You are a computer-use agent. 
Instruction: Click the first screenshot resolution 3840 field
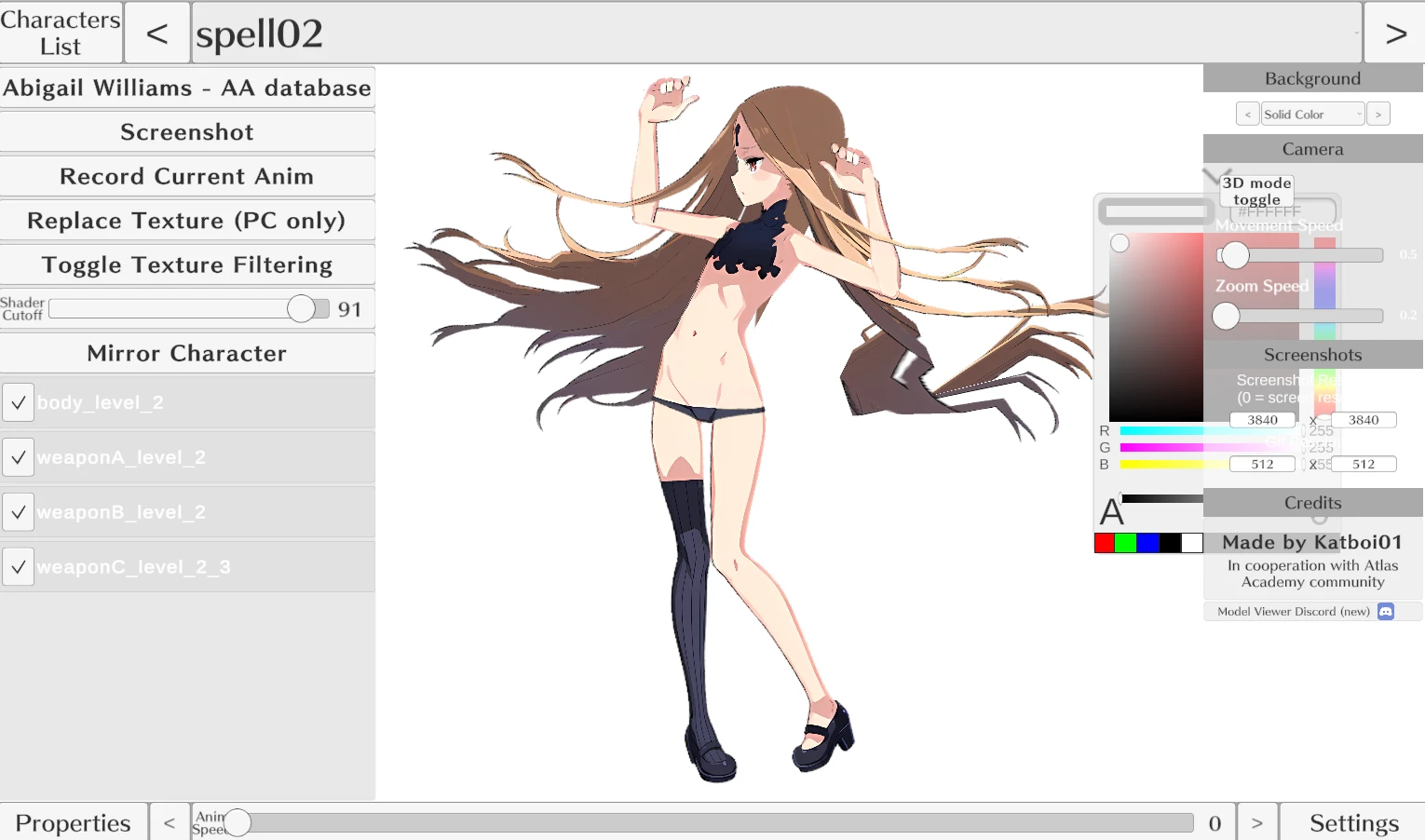1262,420
